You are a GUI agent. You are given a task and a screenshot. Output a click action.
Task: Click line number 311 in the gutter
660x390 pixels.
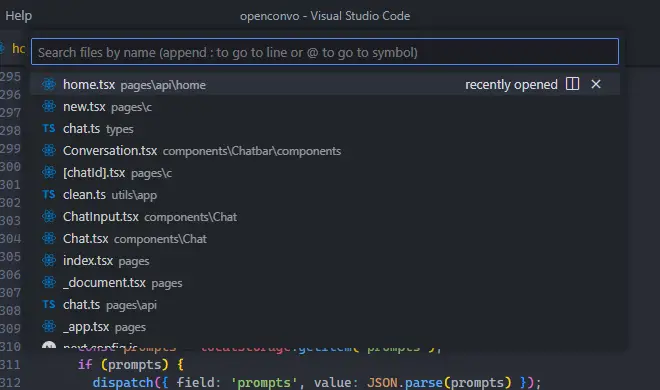10,364
